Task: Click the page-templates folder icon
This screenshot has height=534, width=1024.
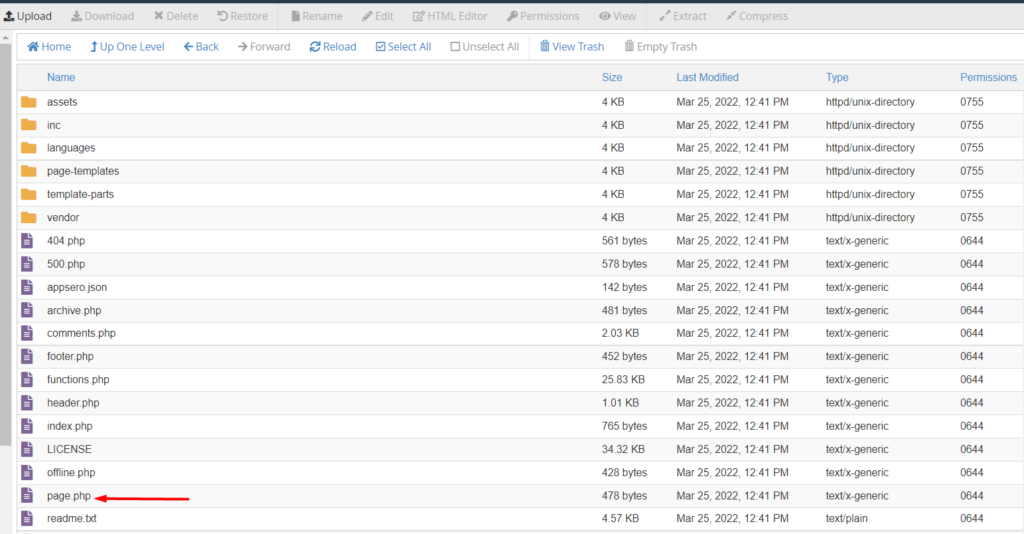Action: [29, 171]
